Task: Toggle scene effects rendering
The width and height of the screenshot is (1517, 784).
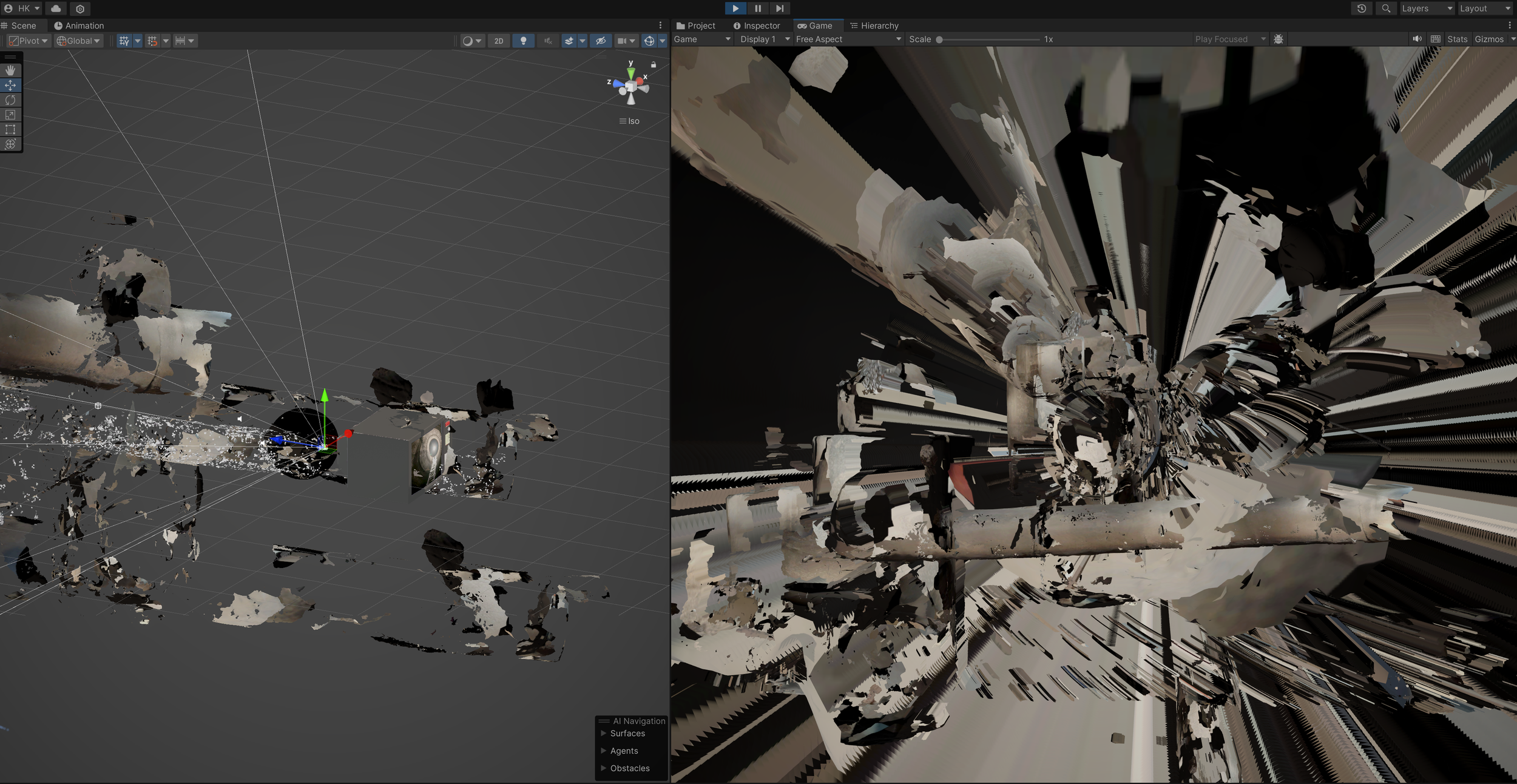Action: [569, 41]
